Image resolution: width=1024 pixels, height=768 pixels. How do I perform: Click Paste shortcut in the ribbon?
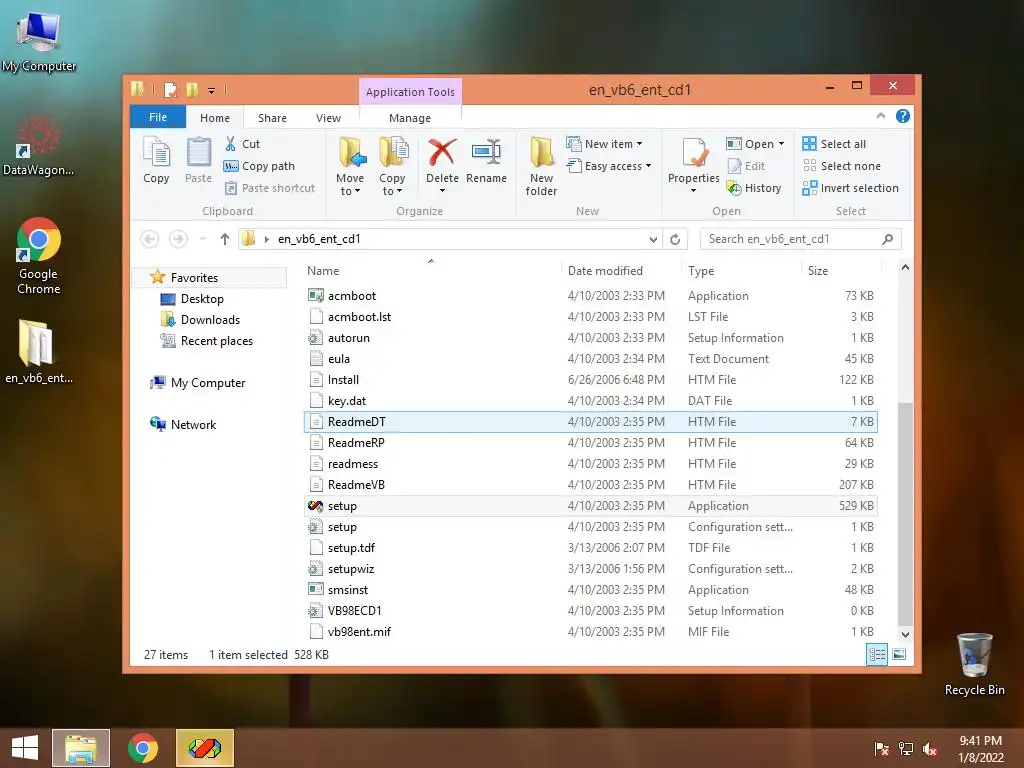click(270, 188)
